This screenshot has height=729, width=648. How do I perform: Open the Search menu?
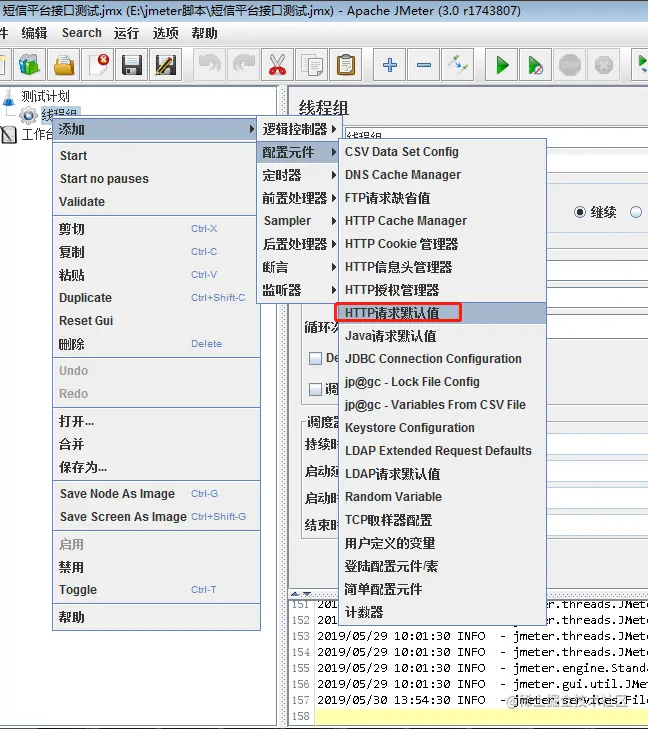81,33
